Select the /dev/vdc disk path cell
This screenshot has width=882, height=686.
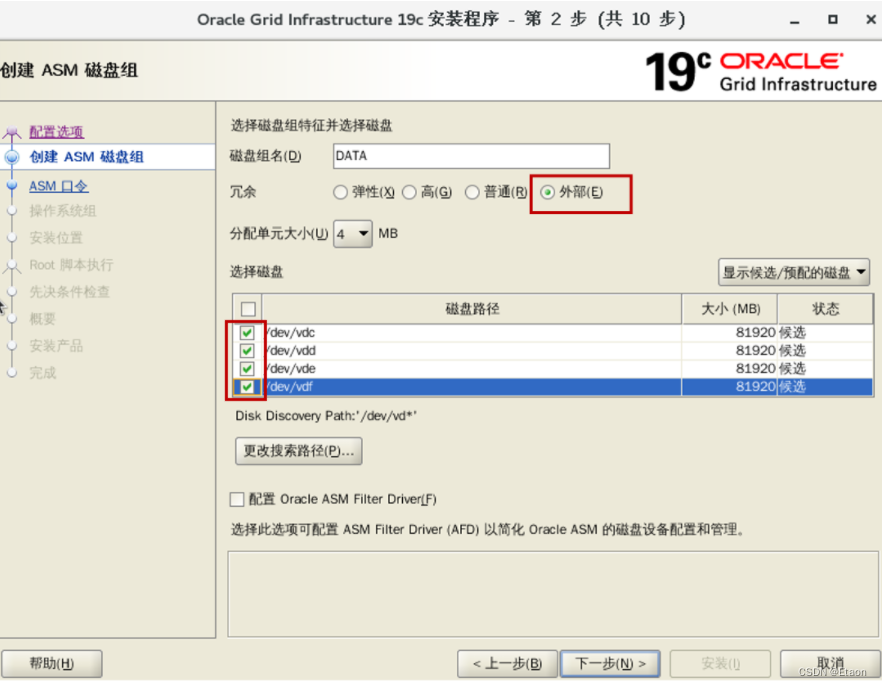point(472,332)
